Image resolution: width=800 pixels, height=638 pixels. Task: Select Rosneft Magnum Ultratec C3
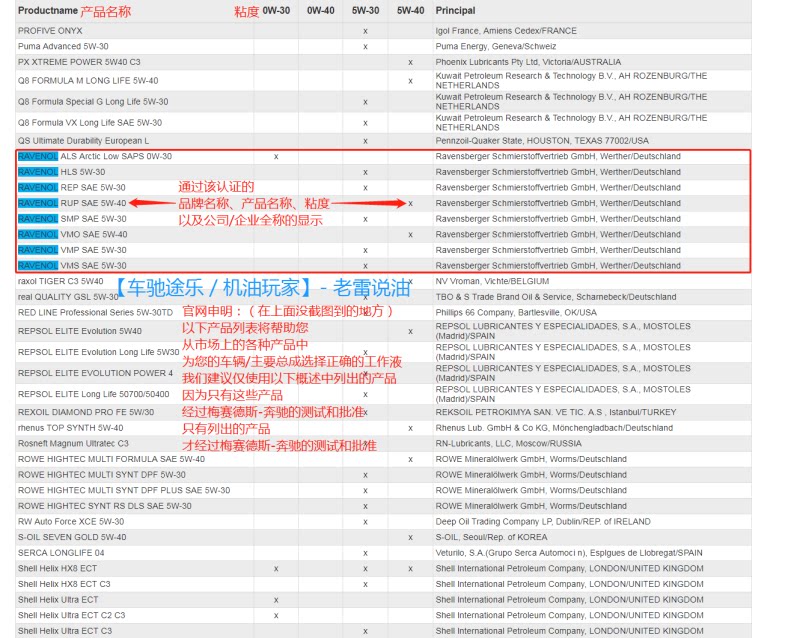pos(73,444)
